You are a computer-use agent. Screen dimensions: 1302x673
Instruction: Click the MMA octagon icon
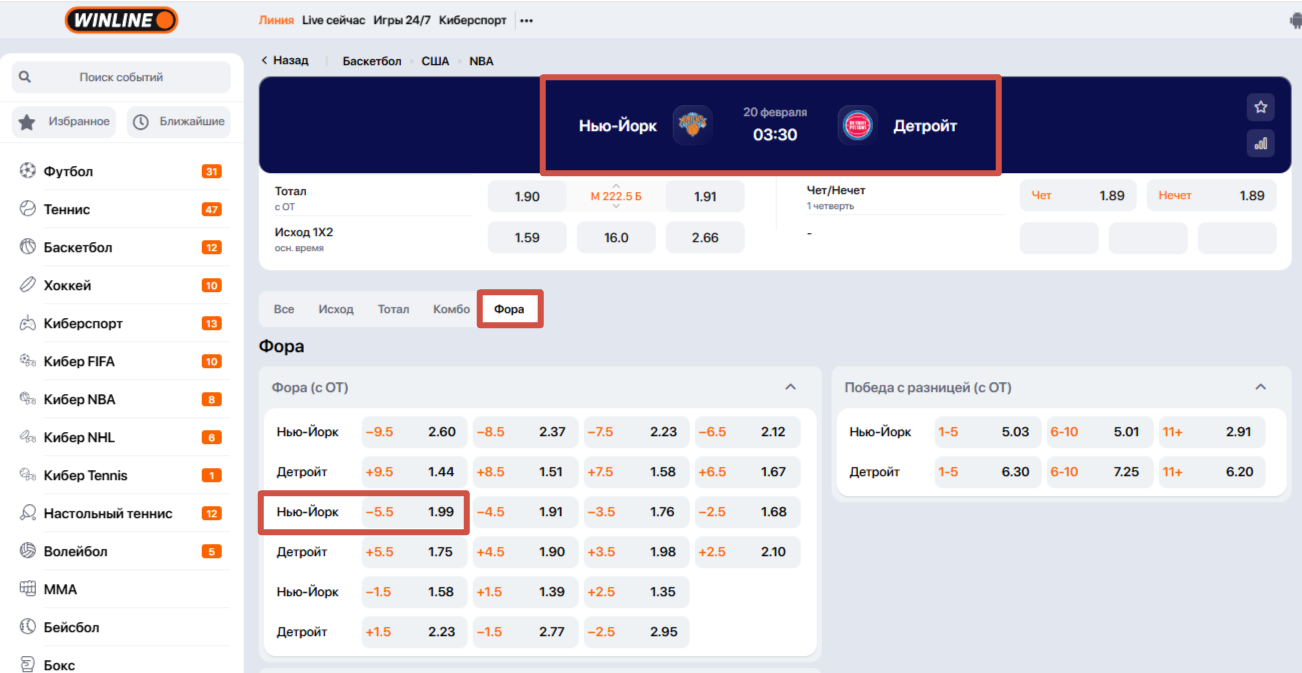[x=28, y=589]
